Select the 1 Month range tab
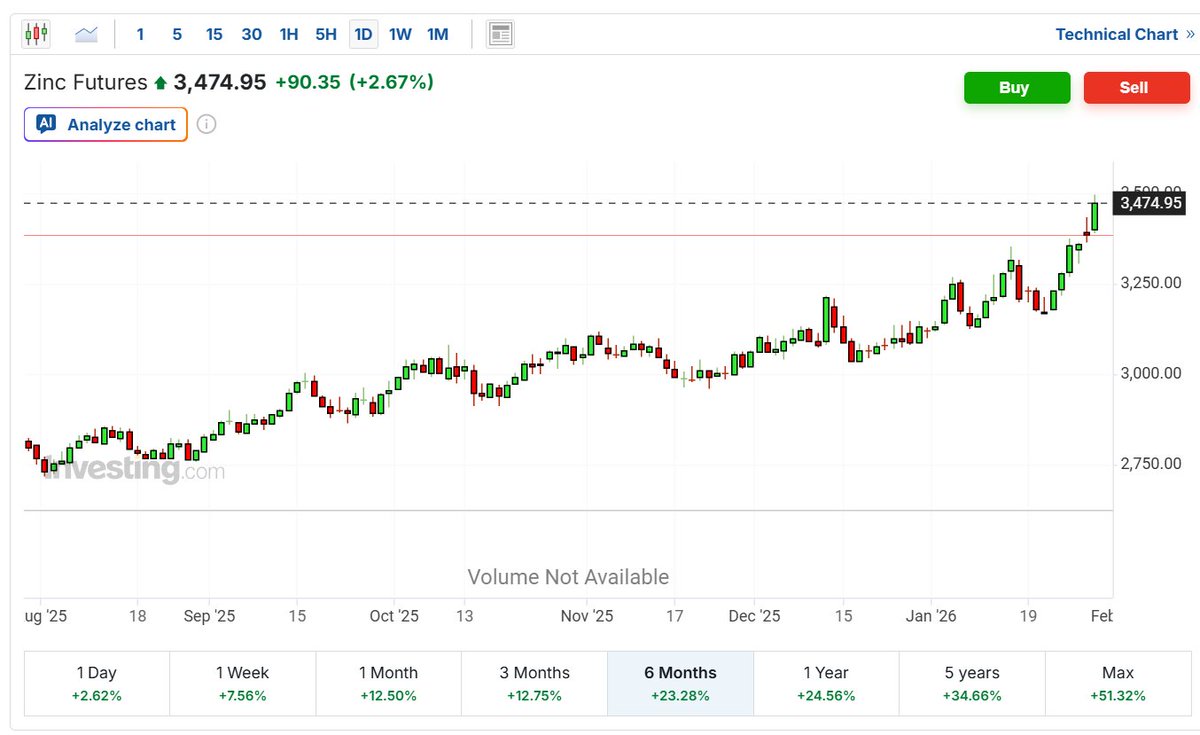 click(389, 684)
